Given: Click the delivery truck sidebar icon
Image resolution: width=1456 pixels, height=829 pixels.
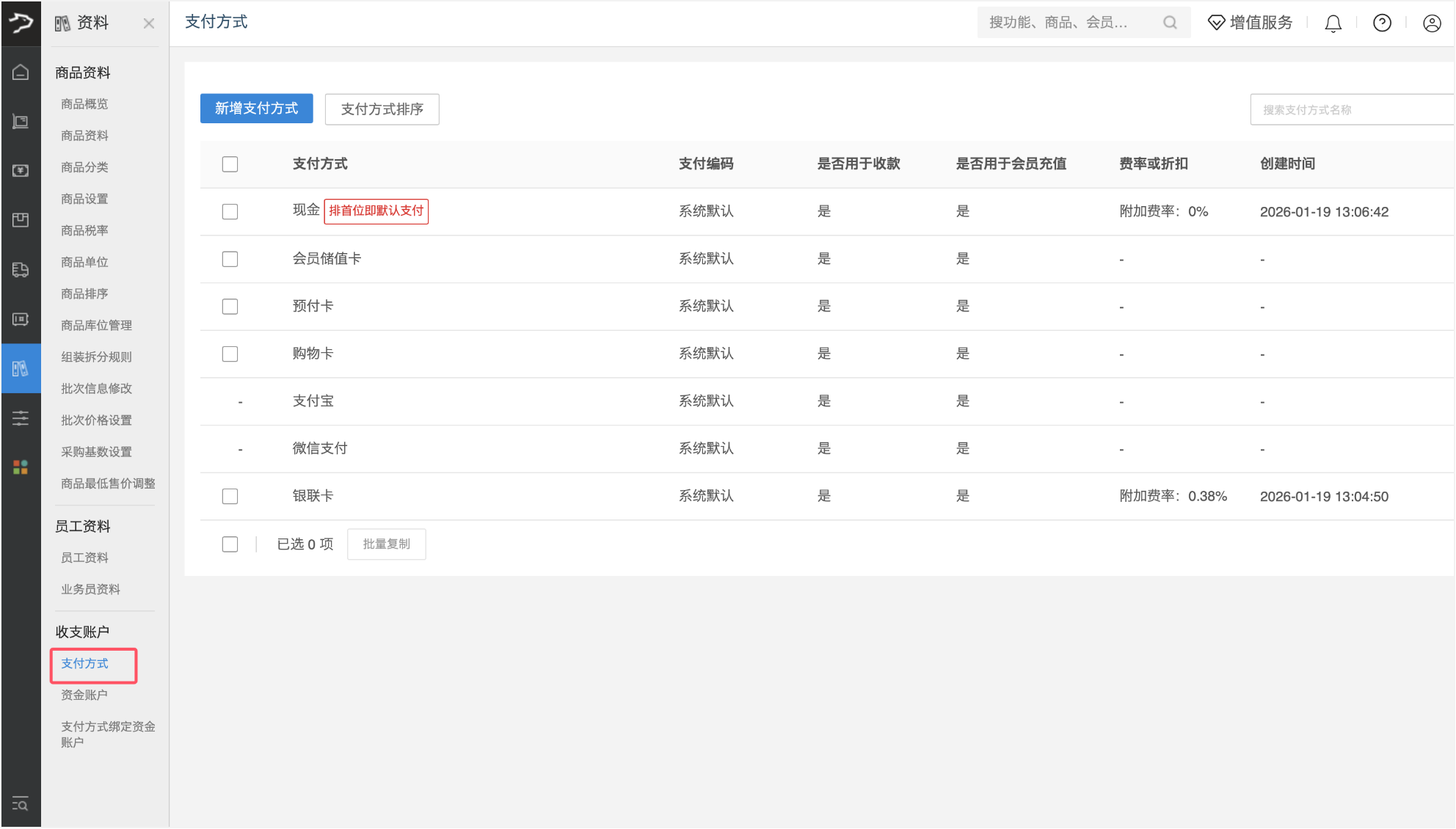Looking at the screenshot, I should click(x=21, y=269).
